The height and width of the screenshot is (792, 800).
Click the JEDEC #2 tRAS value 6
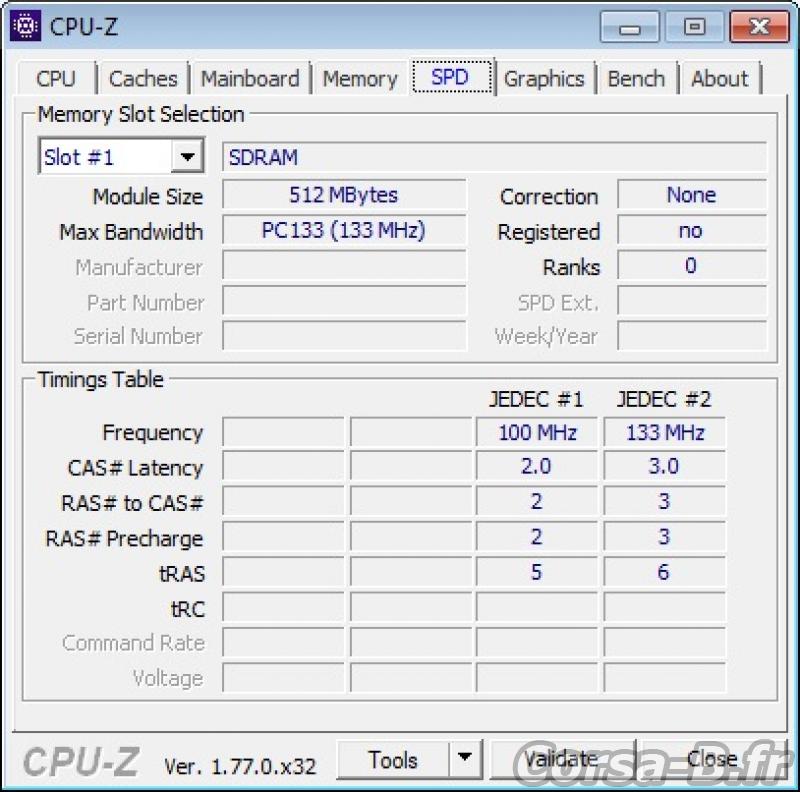664,572
